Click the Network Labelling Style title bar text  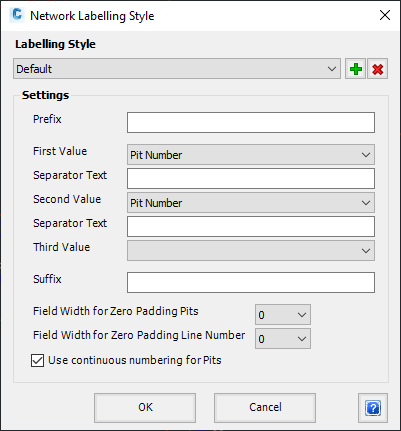(x=92, y=16)
